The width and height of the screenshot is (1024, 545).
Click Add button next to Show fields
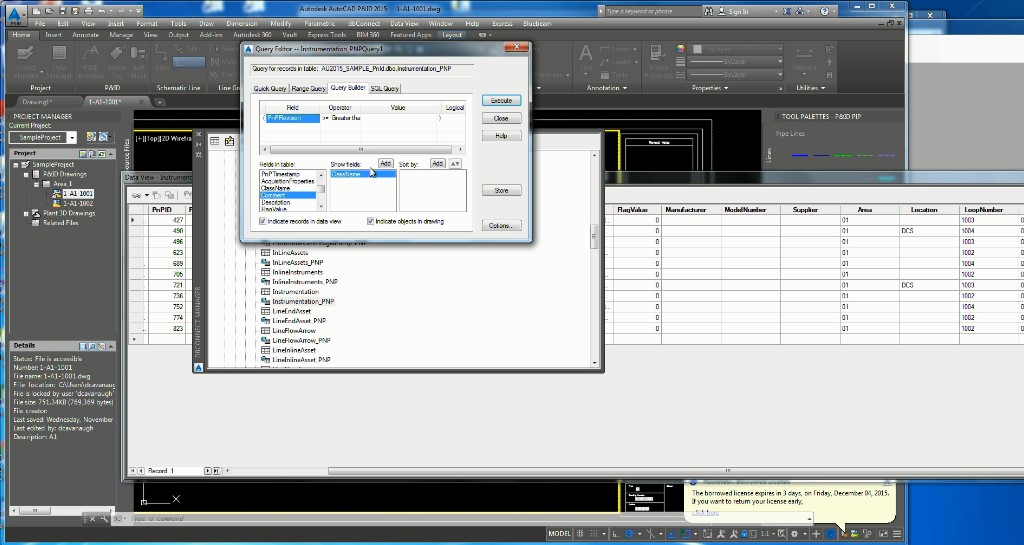point(385,163)
